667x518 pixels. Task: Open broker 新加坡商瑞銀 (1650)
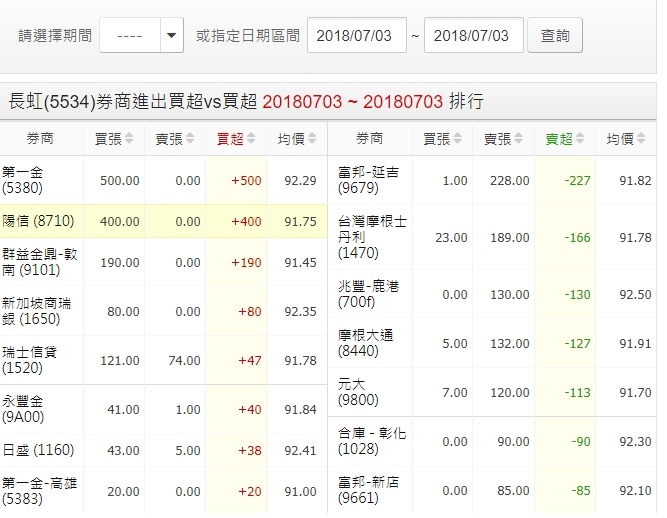(36, 311)
